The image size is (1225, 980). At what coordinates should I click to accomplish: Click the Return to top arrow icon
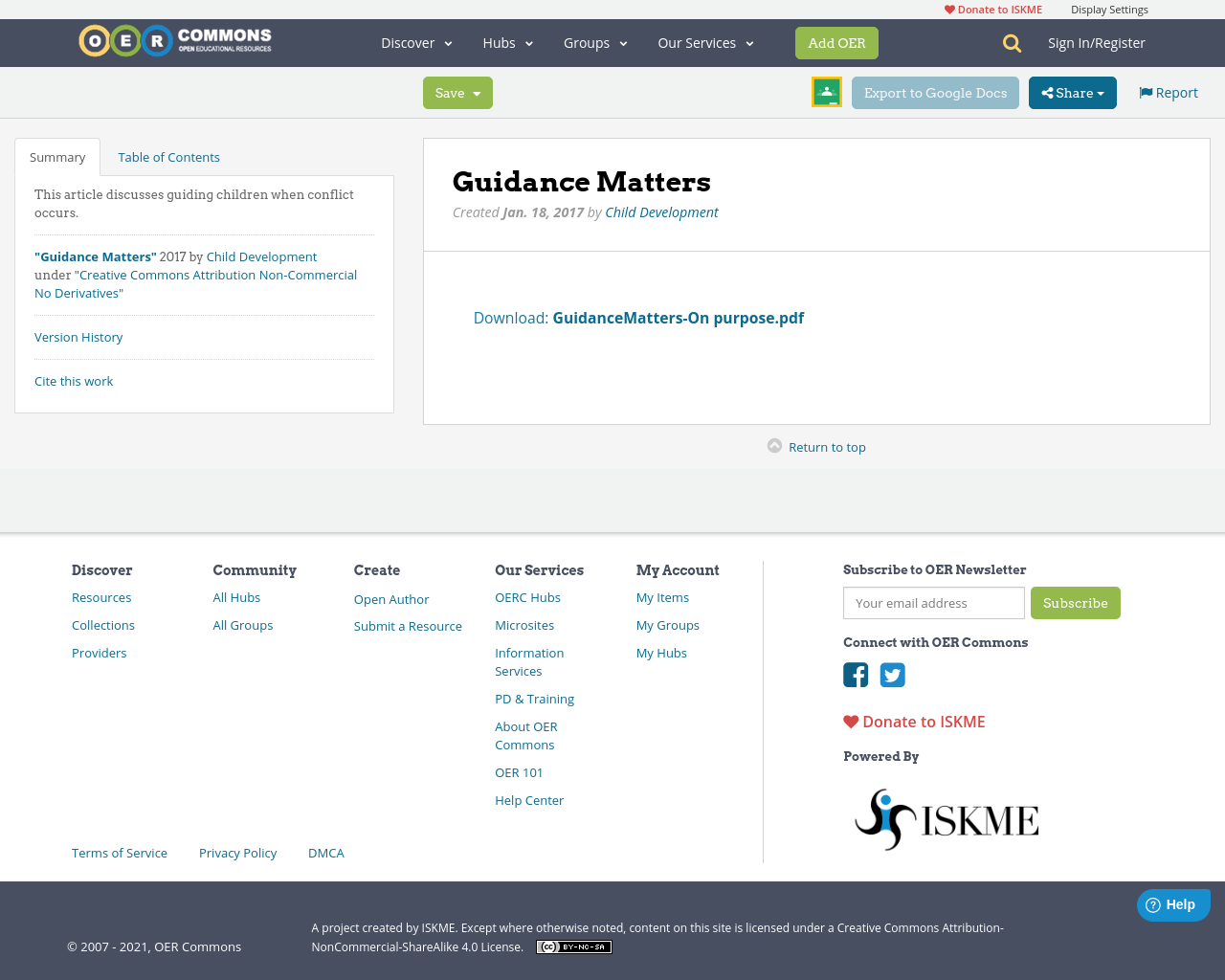coord(774,446)
